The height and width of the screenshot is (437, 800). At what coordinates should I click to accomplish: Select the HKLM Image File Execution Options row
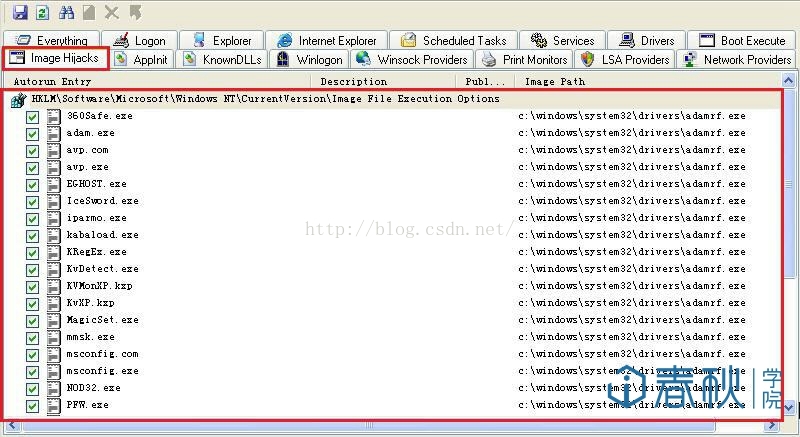[x=393, y=99]
